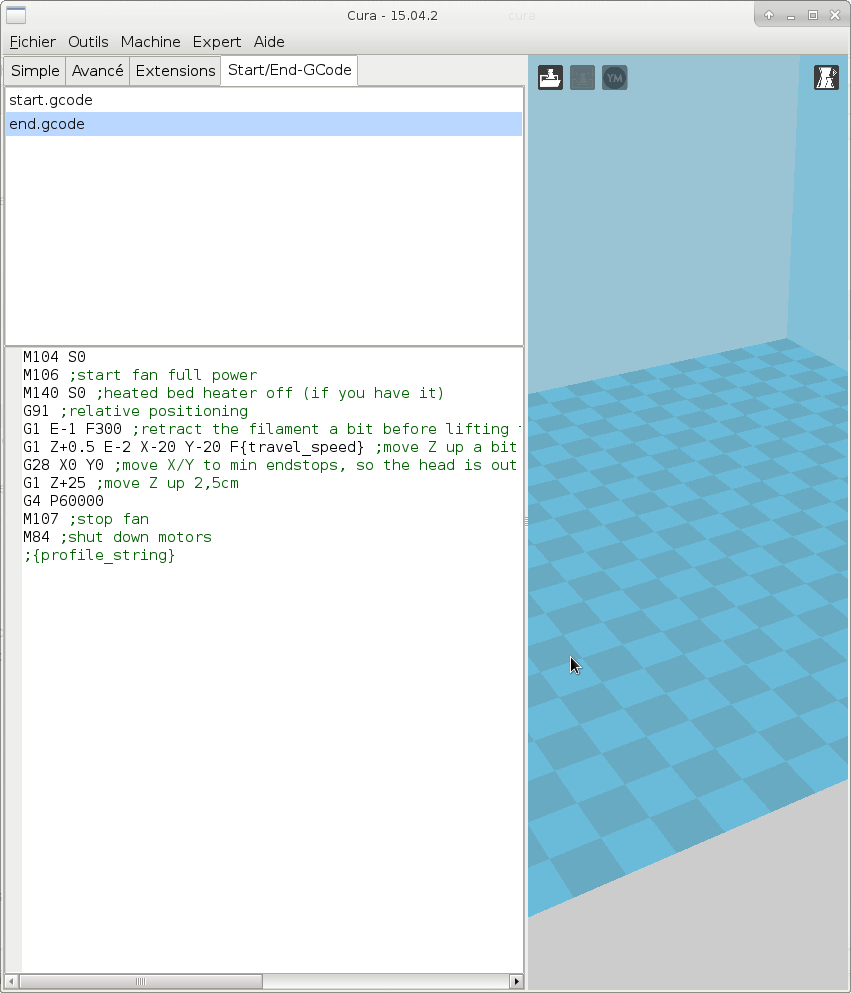This screenshot has width=851, height=993.
Task: Select start.gcode in the list
Action: coord(264,100)
